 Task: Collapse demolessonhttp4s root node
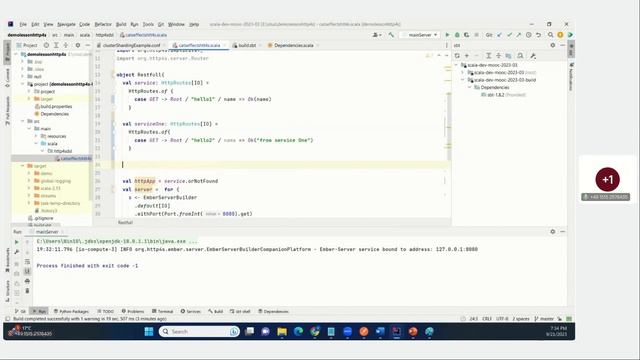point(16,54)
